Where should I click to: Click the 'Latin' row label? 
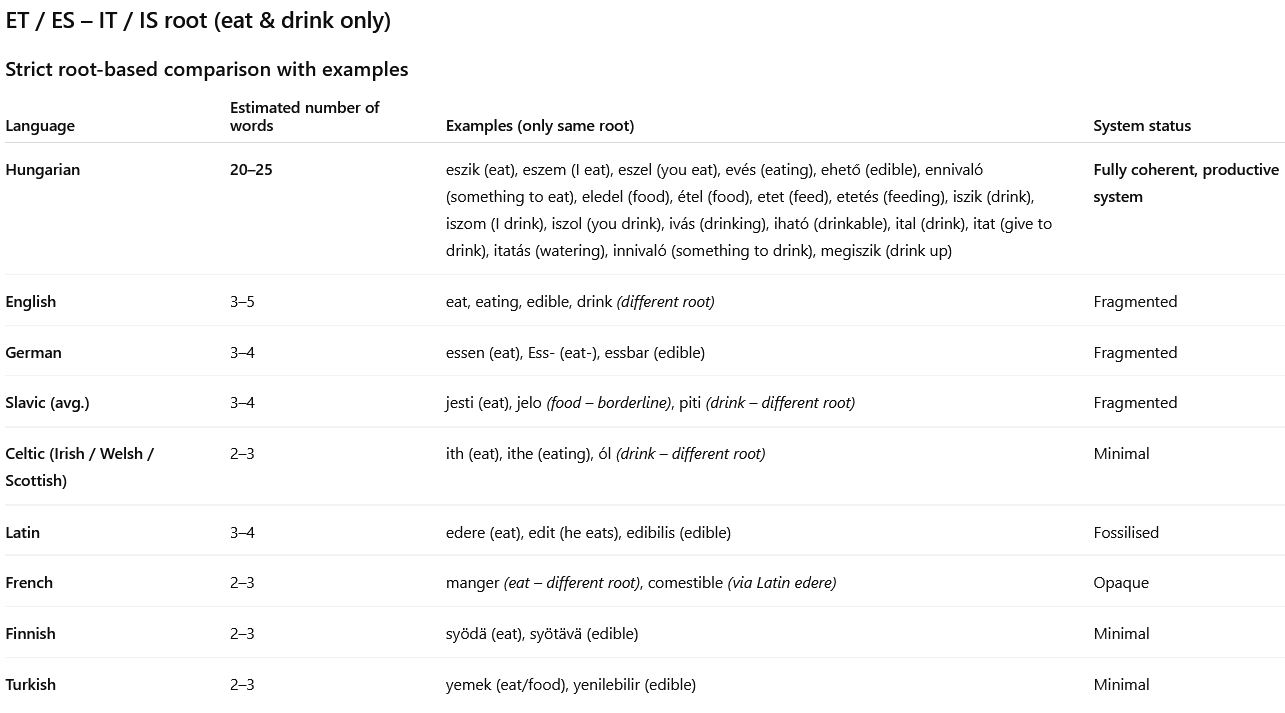pyautogui.click(x=23, y=533)
